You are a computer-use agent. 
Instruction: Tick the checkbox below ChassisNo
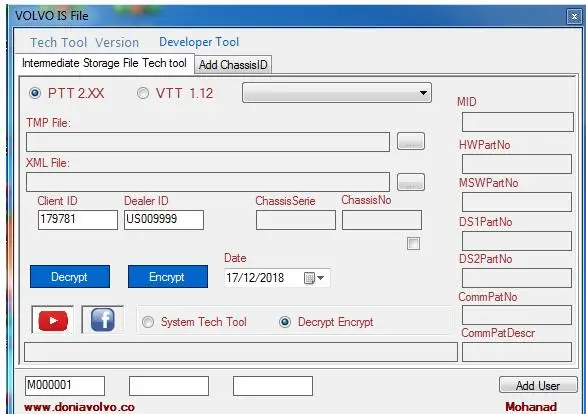[413, 244]
